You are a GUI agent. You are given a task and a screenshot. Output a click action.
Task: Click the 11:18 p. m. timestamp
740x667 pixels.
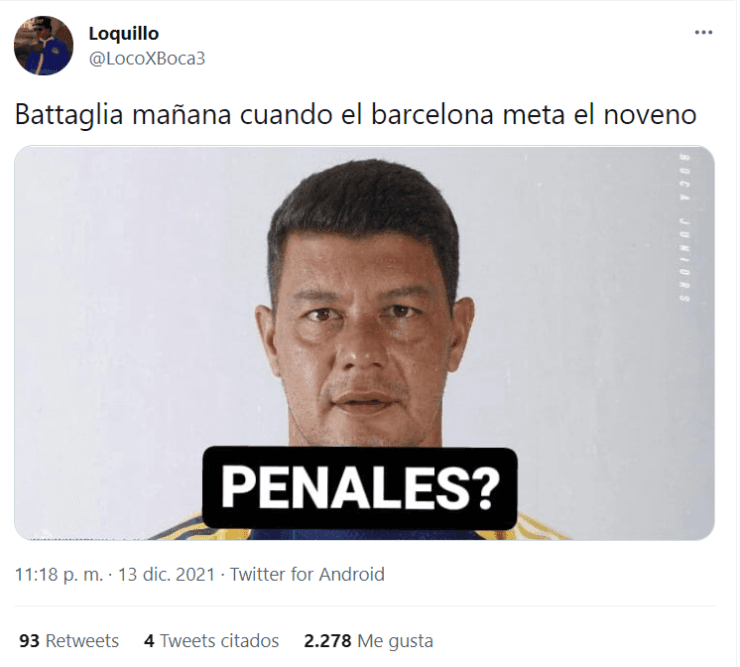[59, 574]
